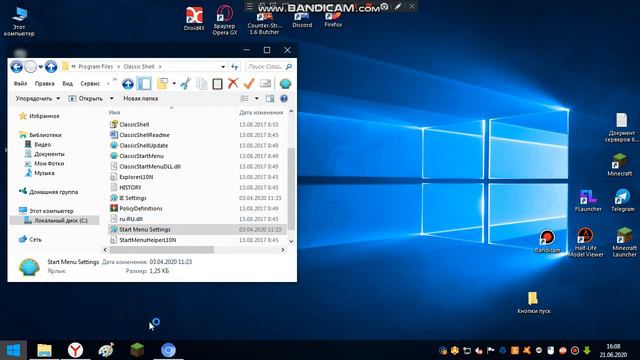Viewport: 640px width, 360px height.
Task: Click the Explorer Forward arrow button
Action: click(x=31, y=67)
